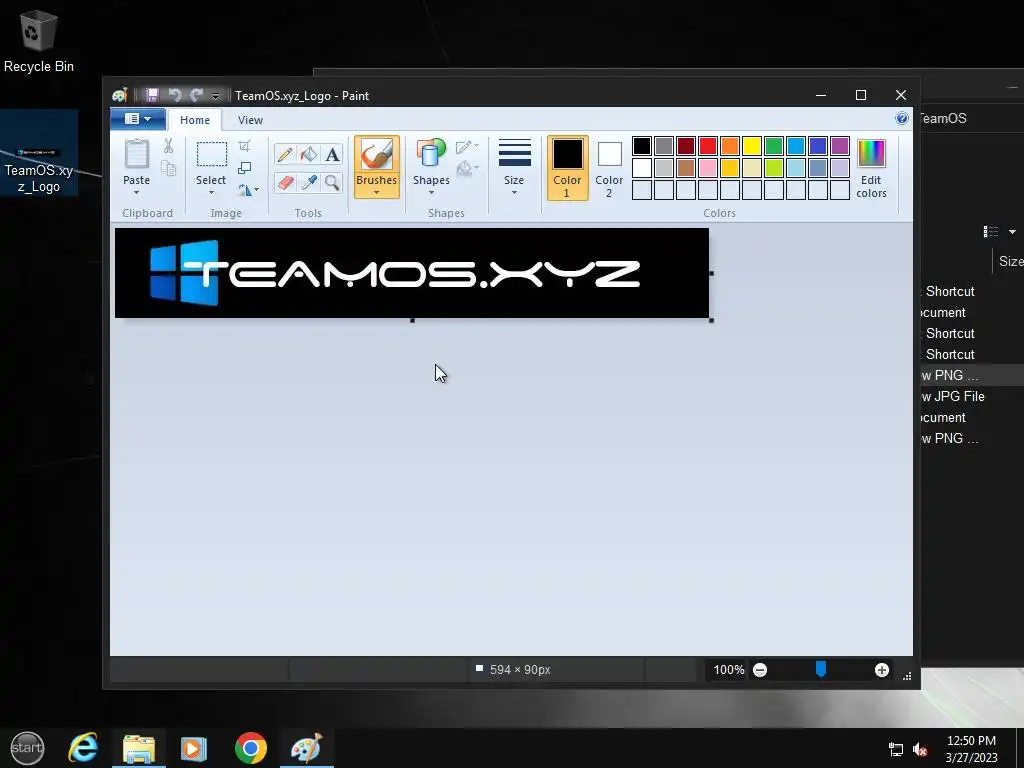
Task: Click the Start button
Action: [27, 748]
